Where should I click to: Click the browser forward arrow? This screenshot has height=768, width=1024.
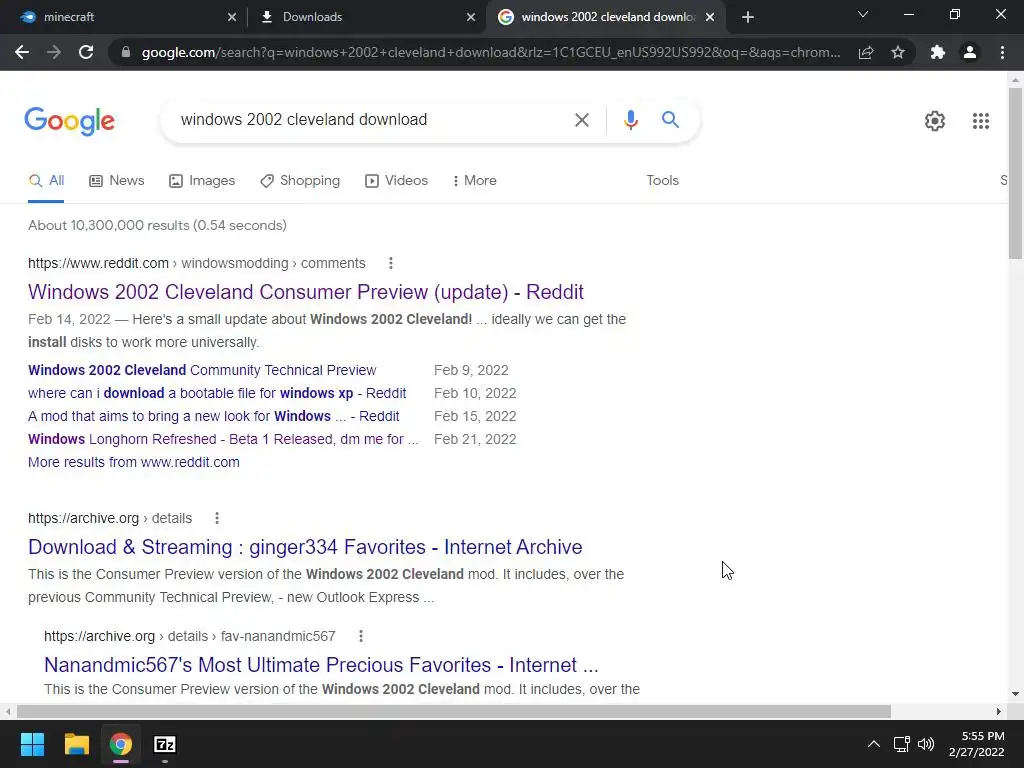54,52
